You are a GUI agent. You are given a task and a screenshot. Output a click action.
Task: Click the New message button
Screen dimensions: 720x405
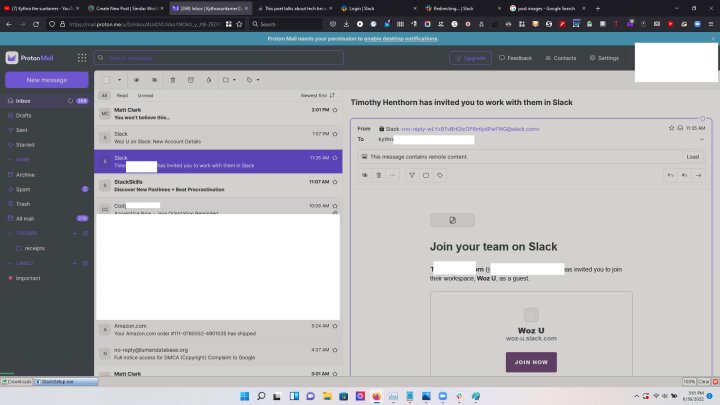46,80
